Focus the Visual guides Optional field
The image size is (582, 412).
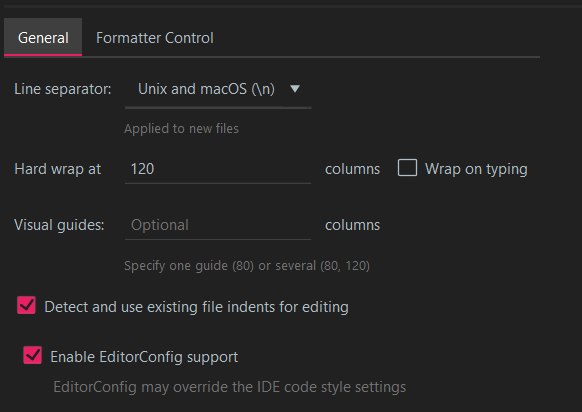(218, 225)
